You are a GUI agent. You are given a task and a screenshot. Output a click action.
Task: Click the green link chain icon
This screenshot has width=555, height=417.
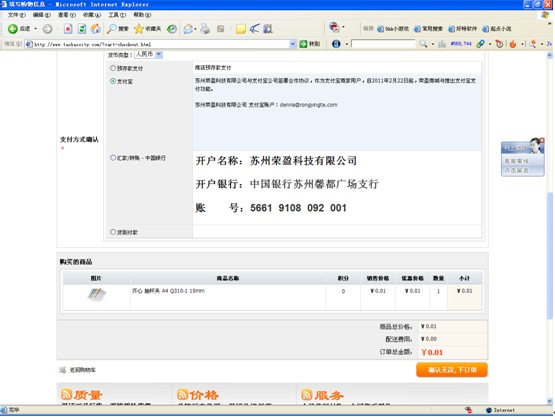(480, 44)
